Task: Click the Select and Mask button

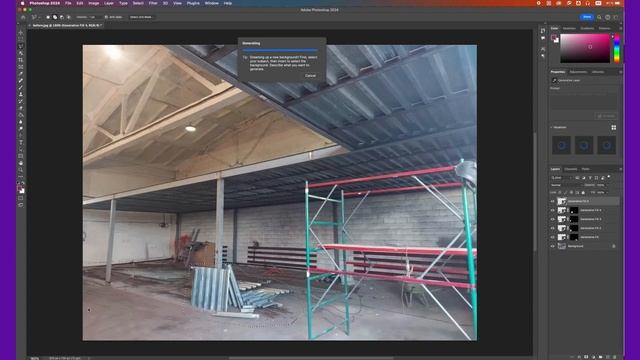Action: 141,17
